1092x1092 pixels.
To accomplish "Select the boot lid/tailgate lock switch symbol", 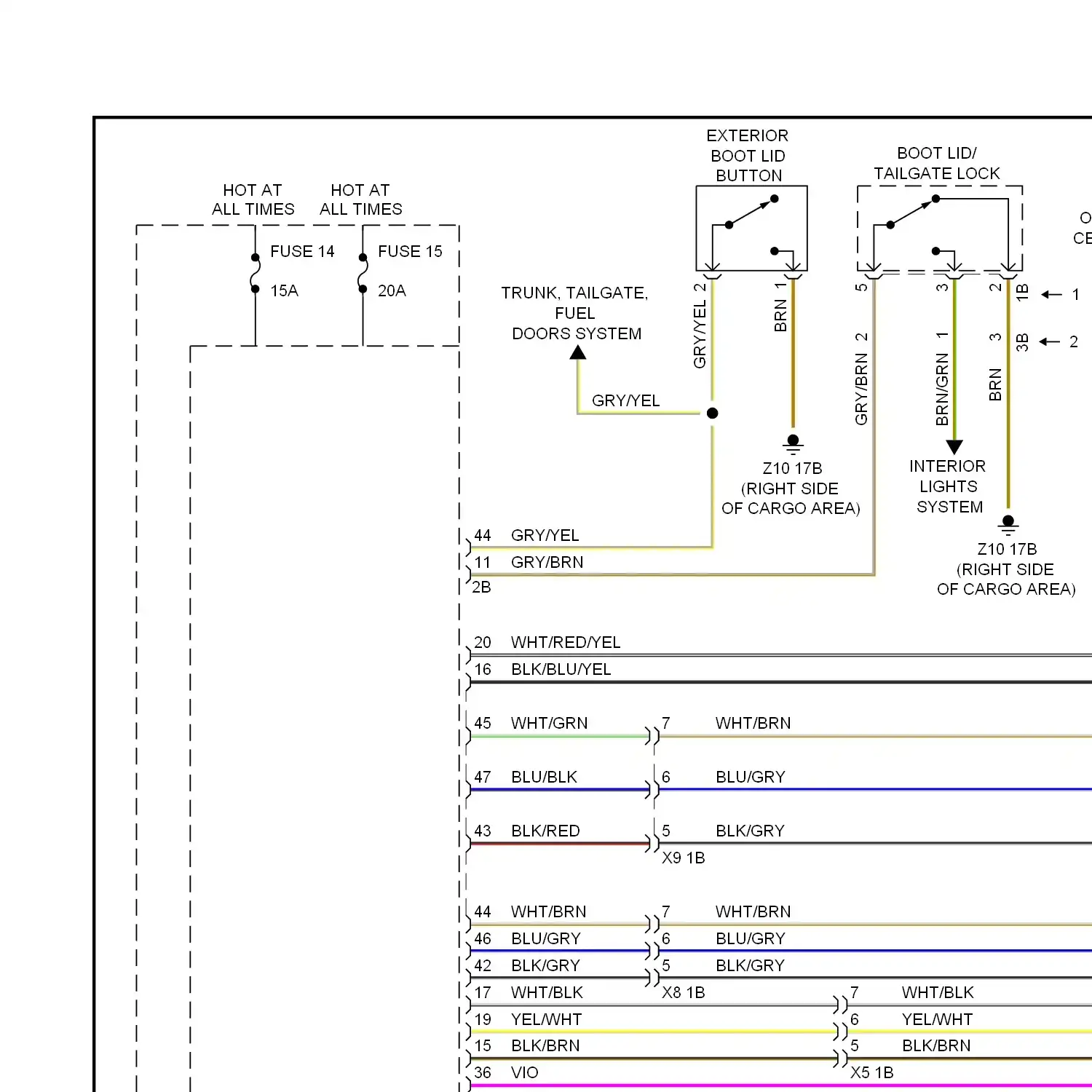I will (940, 229).
